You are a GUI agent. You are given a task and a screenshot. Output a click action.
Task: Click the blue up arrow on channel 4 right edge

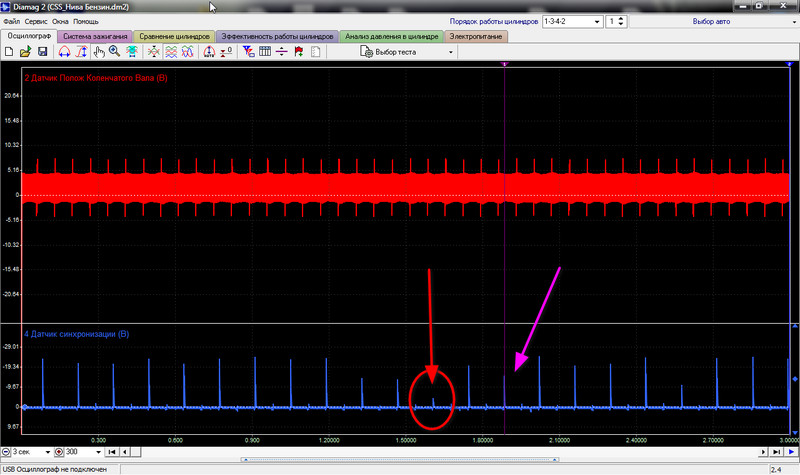(x=794, y=327)
